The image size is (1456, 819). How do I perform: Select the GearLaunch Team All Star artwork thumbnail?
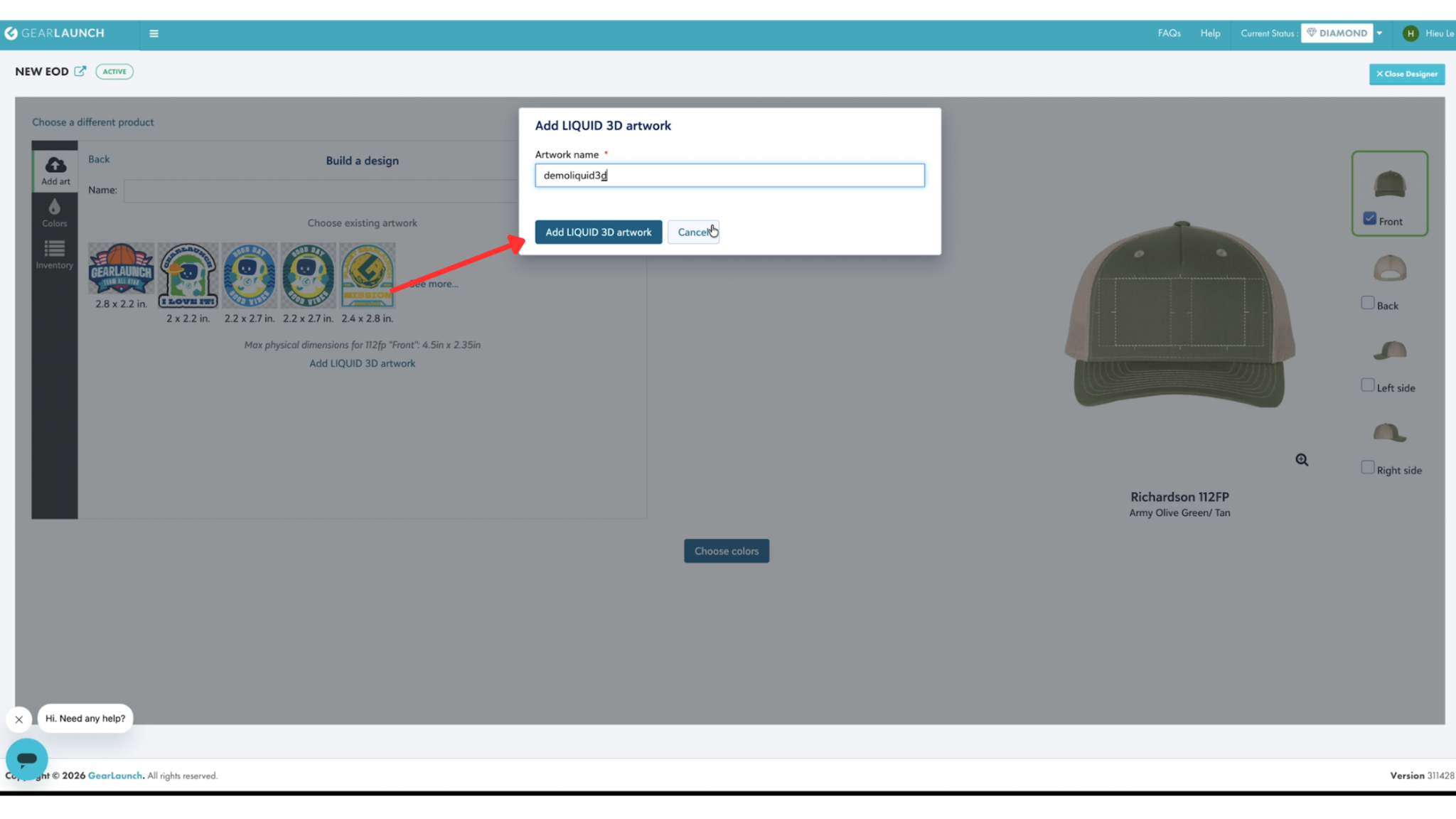point(121,269)
